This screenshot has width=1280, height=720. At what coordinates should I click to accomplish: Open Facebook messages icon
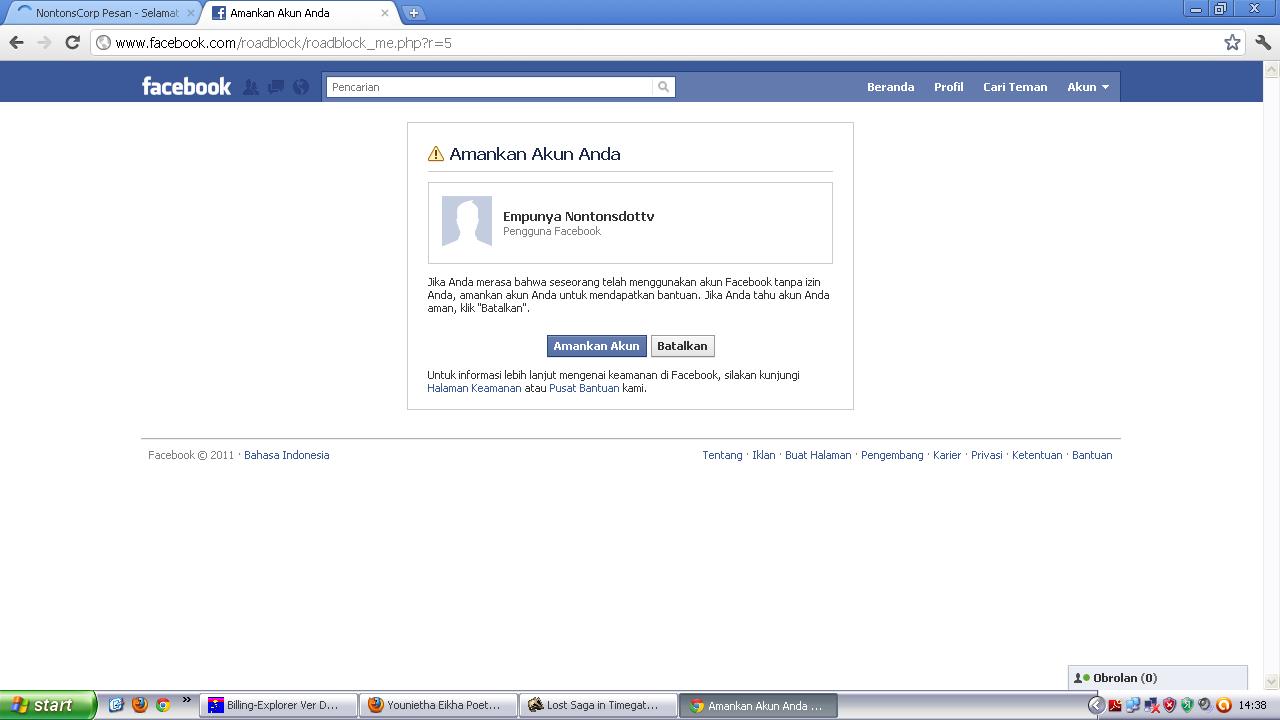(276, 87)
